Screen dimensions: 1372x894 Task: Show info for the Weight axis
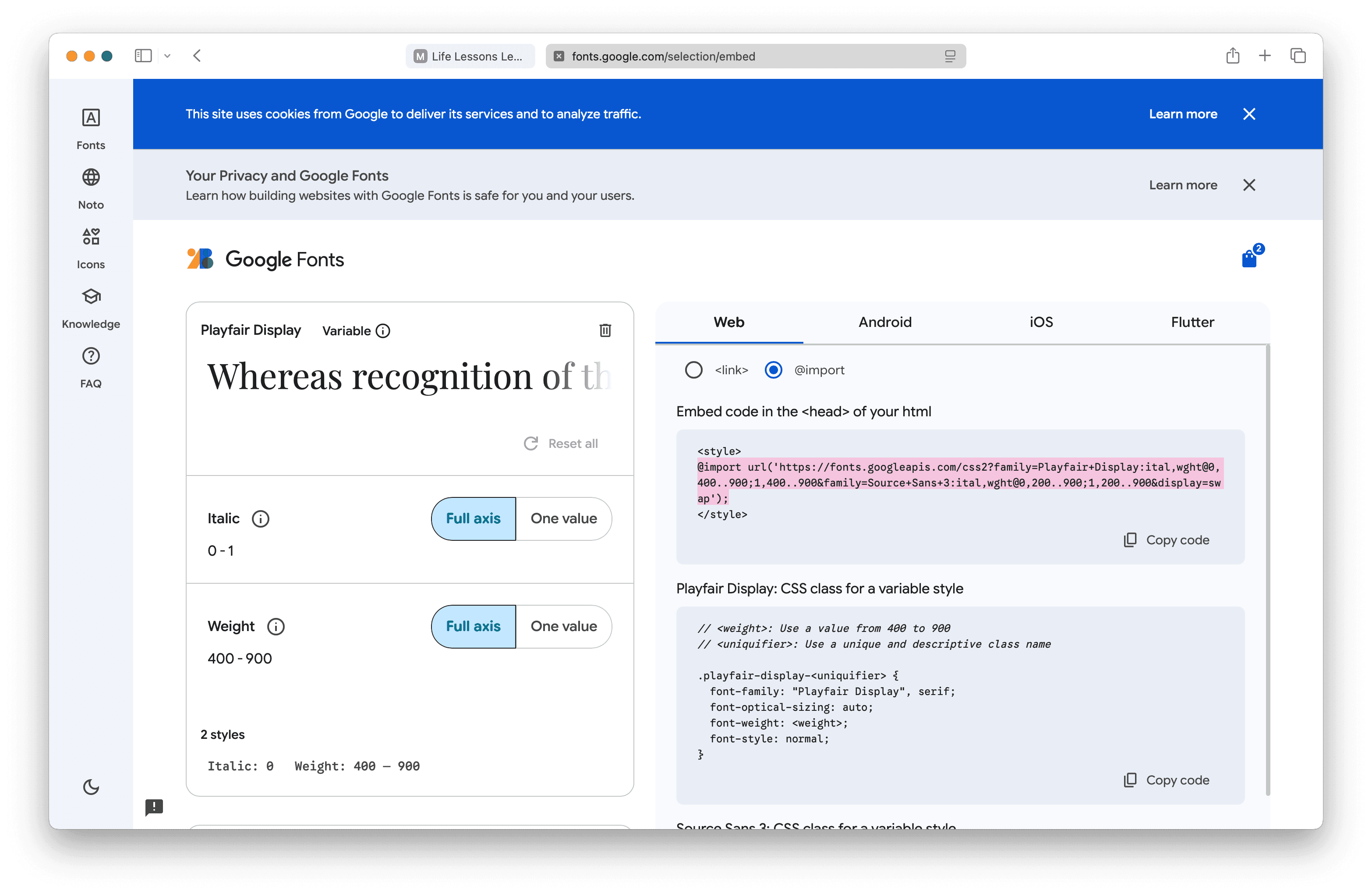pos(276,627)
